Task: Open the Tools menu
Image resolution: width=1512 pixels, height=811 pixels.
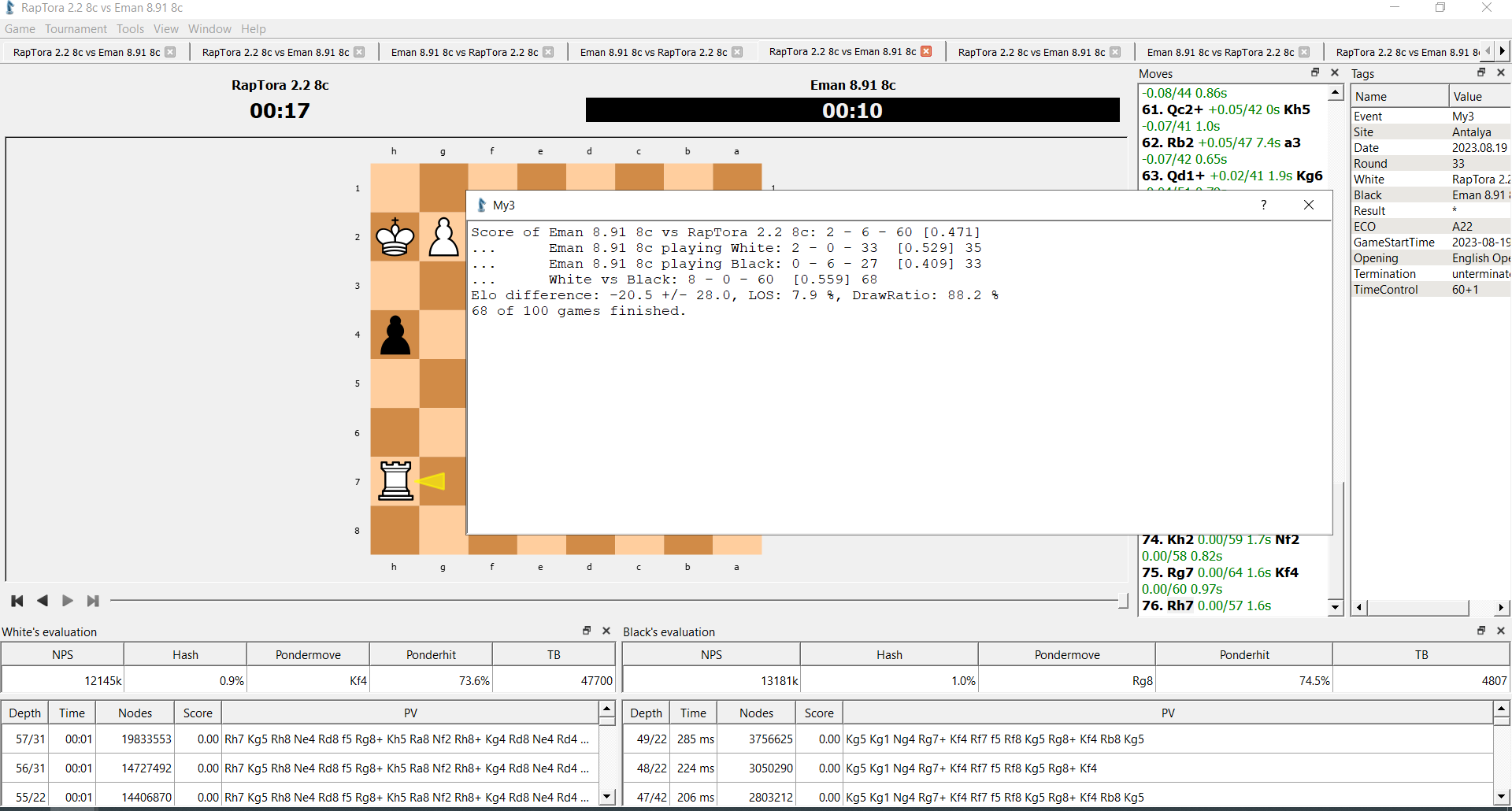Action: [130, 29]
